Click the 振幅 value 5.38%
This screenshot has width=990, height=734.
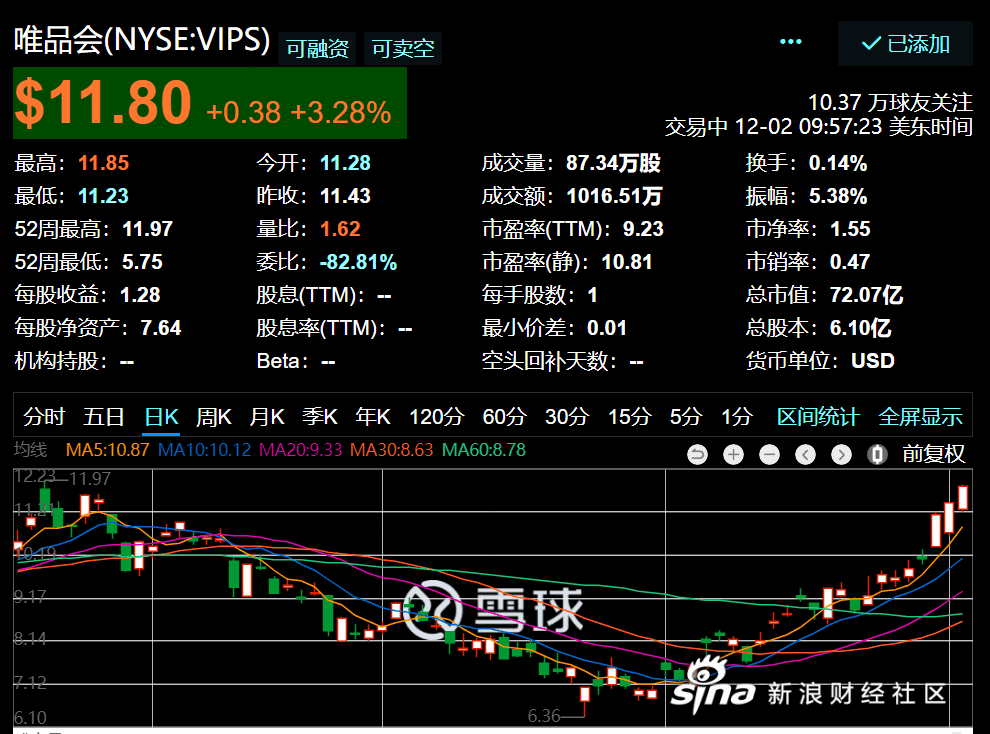click(838, 196)
